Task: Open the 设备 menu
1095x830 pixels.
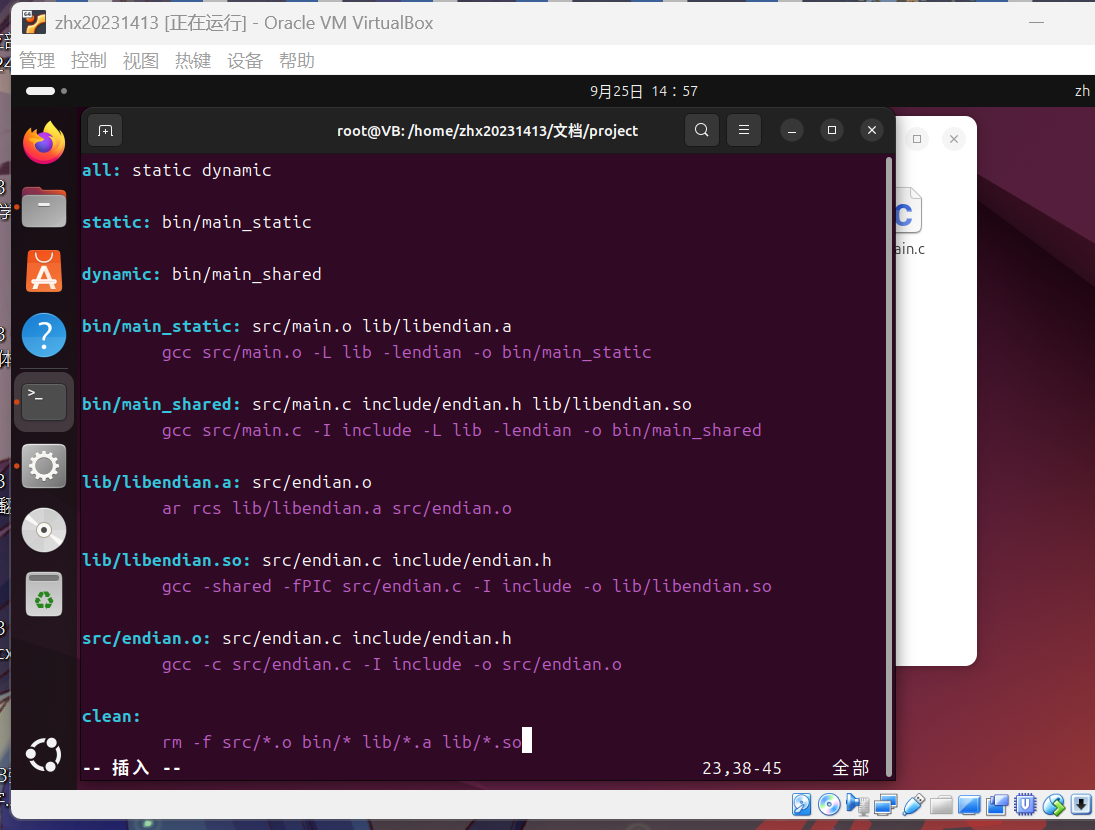Action: point(245,61)
